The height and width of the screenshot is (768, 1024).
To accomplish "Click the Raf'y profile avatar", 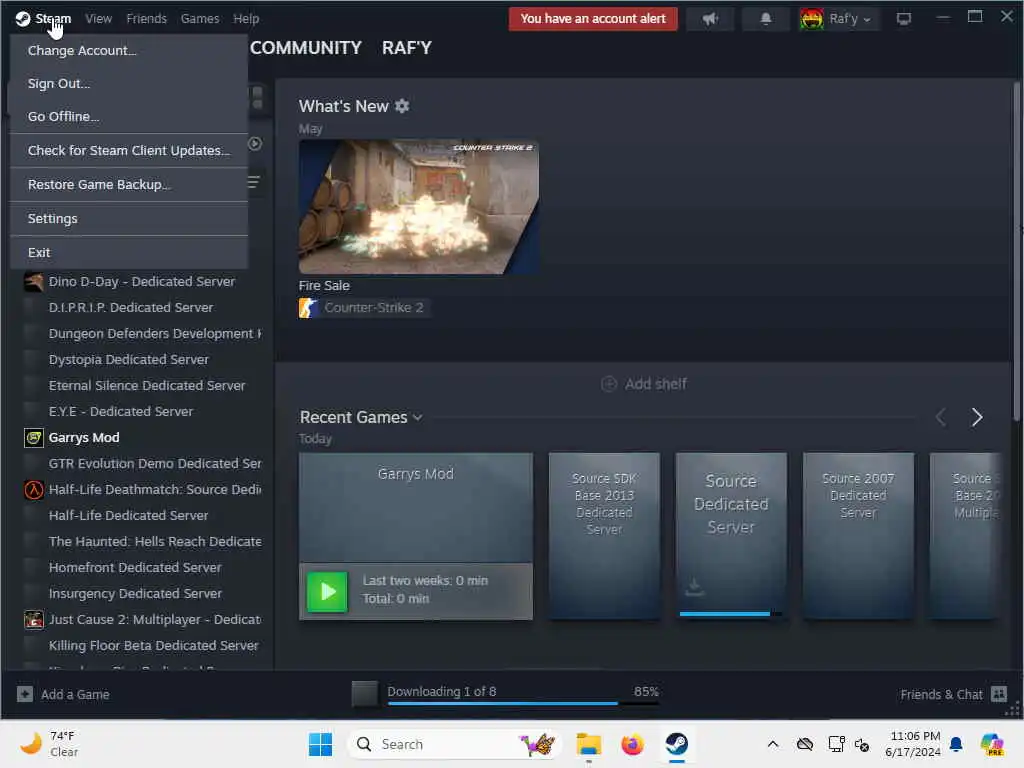I will [x=812, y=19].
